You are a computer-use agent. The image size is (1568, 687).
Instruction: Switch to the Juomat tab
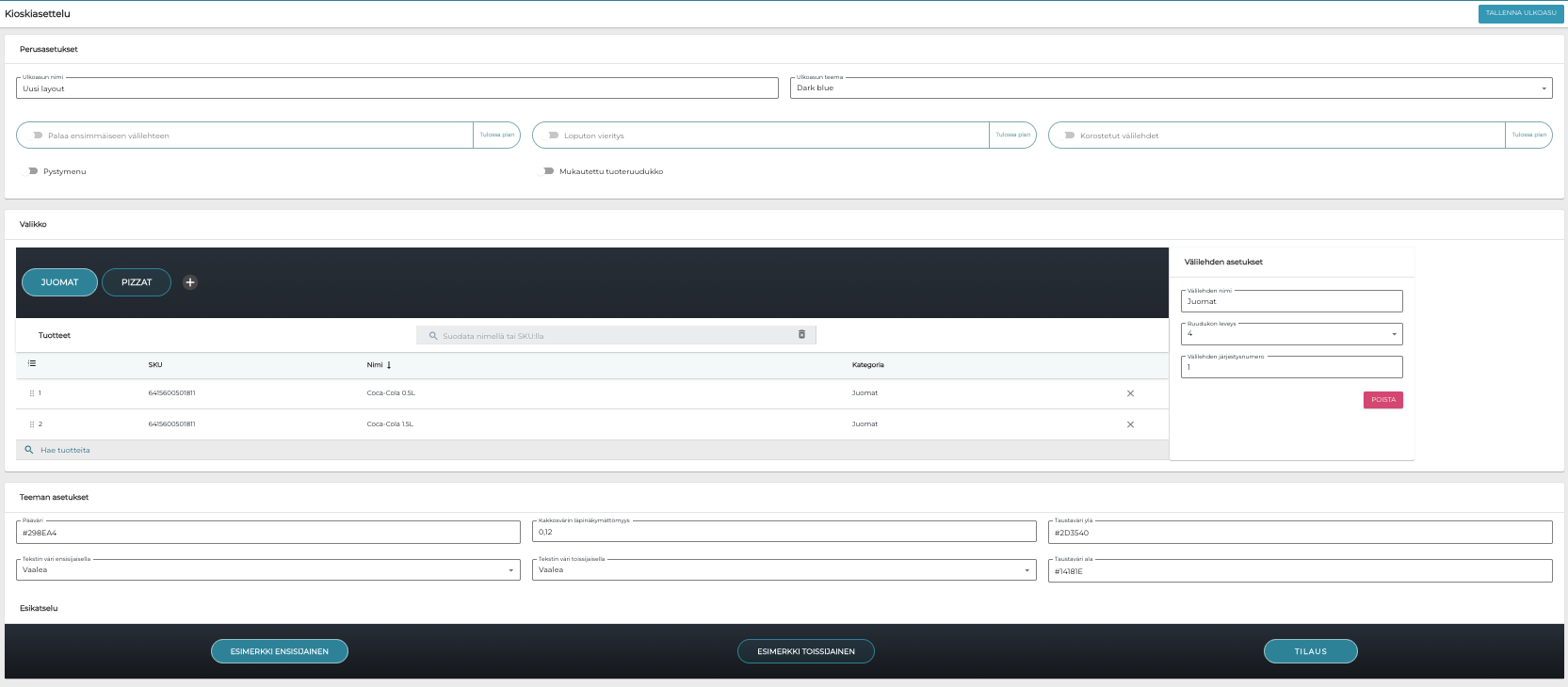(59, 282)
